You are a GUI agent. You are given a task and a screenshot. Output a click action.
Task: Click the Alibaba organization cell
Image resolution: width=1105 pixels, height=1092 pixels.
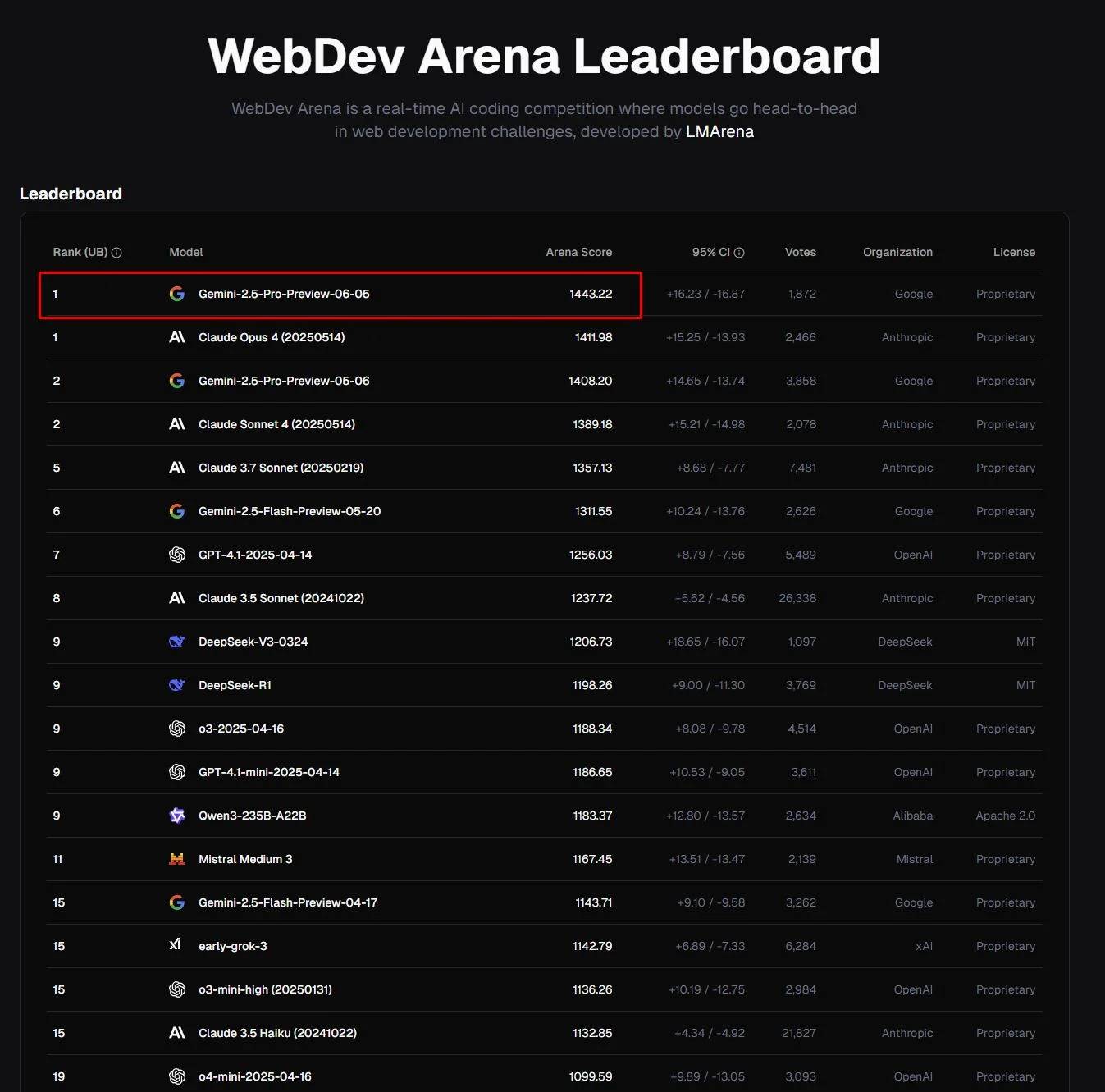click(x=913, y=816)
